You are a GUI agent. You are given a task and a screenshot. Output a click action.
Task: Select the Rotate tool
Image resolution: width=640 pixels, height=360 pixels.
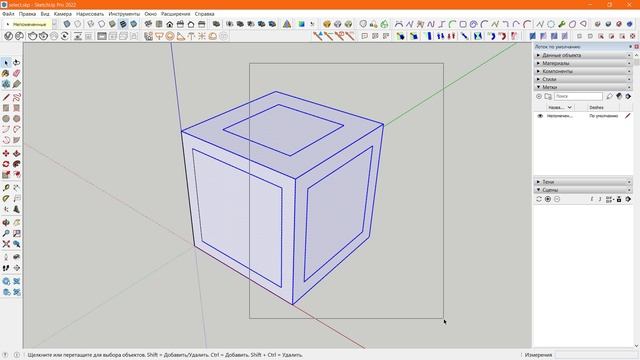click(x=6, y=164)
